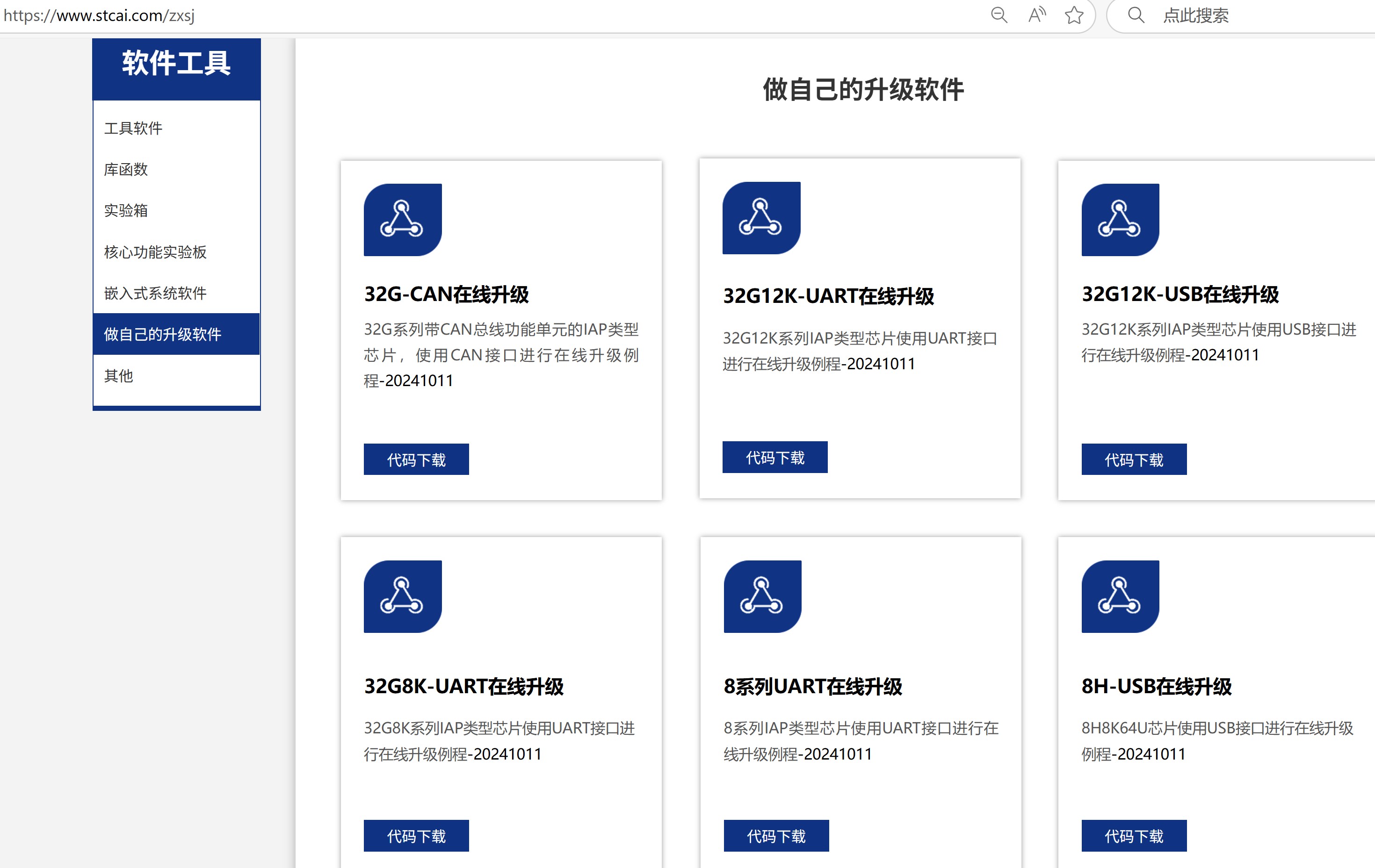Screen dimensions: 1375x868
Task: Click description 32G12K系列IAP类型芯片使用USB接口
Action: [x=1219, y=342]
